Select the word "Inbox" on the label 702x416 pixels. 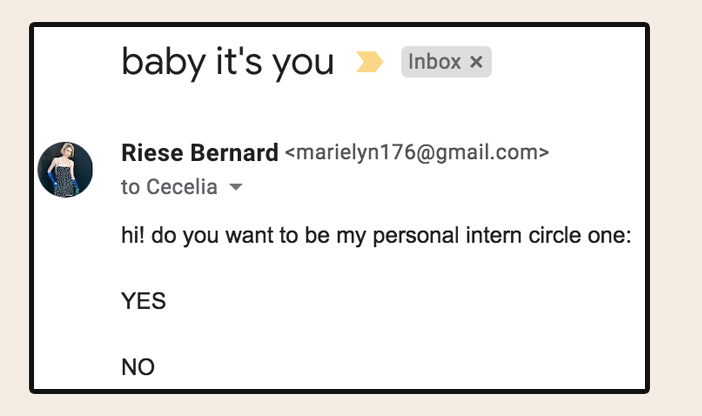pyautogui.click(x=434, y=62)
